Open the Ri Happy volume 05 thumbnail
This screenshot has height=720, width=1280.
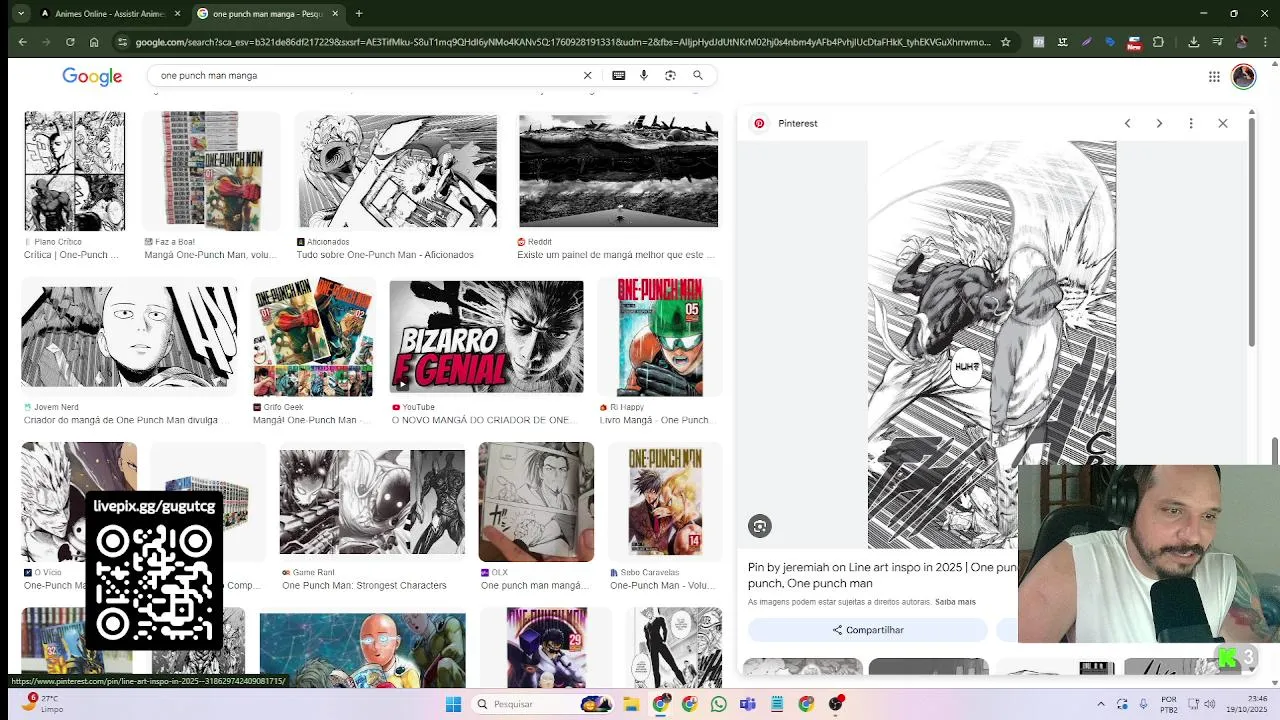(x=660, y=337)
